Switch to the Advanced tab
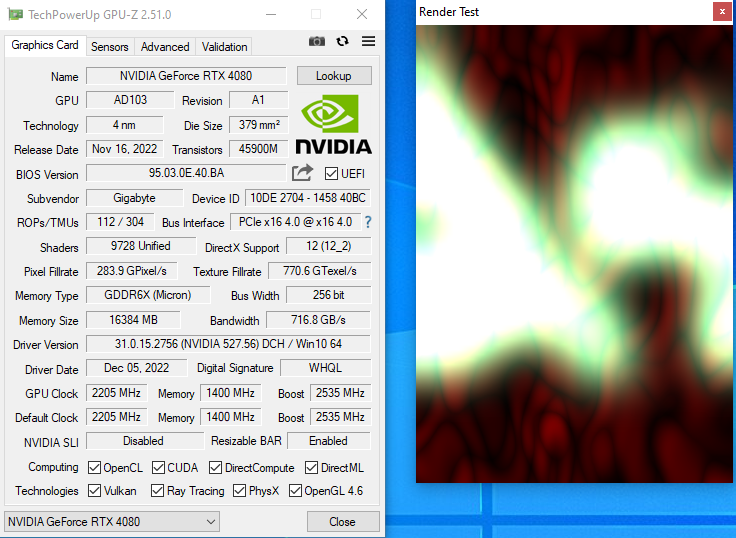 coord(165,47)
